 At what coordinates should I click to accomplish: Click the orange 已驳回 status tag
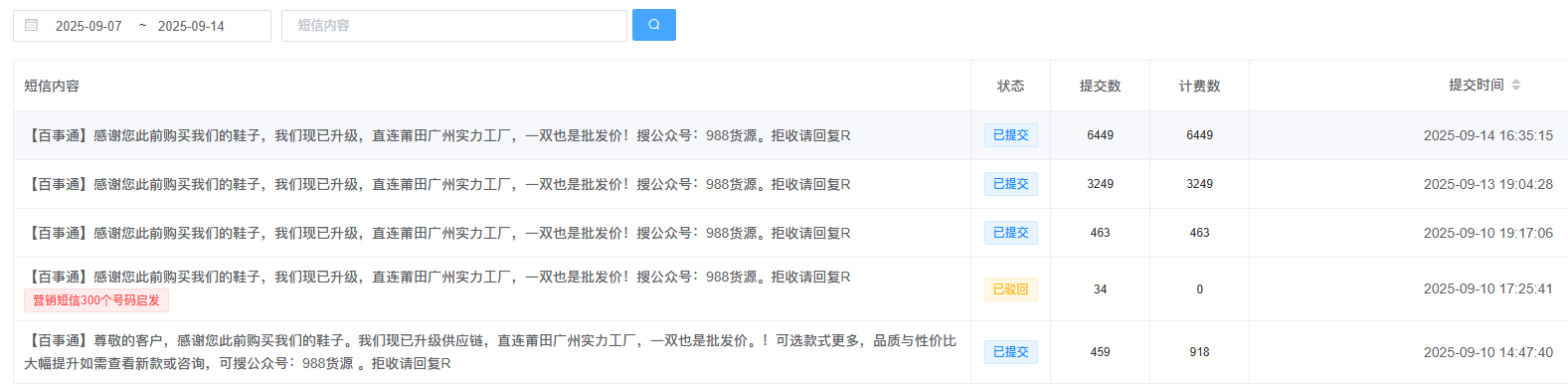[x=1010, y=289]
